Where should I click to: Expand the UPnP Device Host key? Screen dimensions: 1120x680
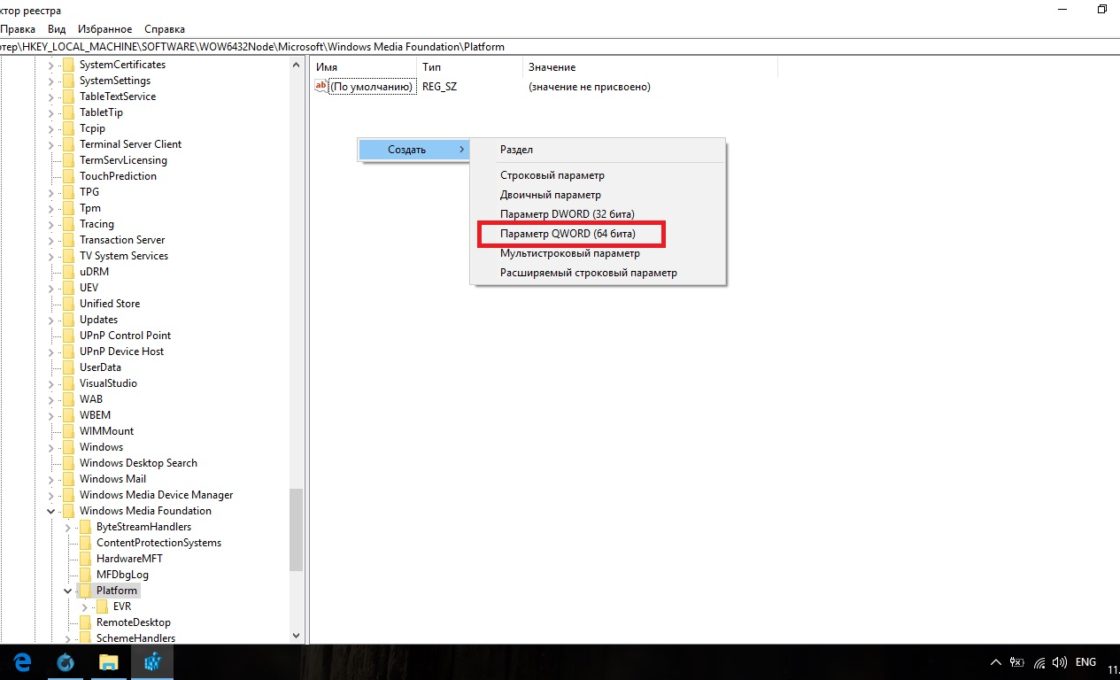[x=51, y=352]
